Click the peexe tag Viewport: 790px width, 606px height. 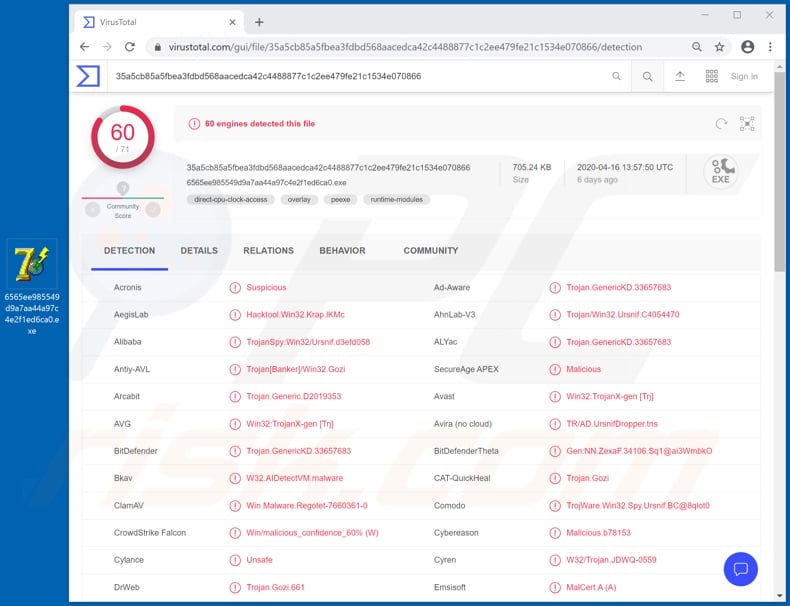point(341,199)
